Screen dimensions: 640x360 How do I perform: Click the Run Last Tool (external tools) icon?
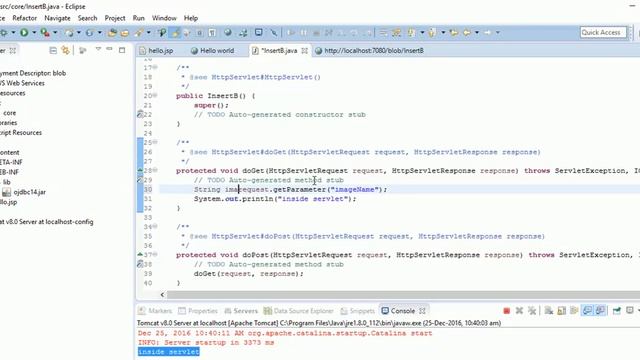pos(45,32)
